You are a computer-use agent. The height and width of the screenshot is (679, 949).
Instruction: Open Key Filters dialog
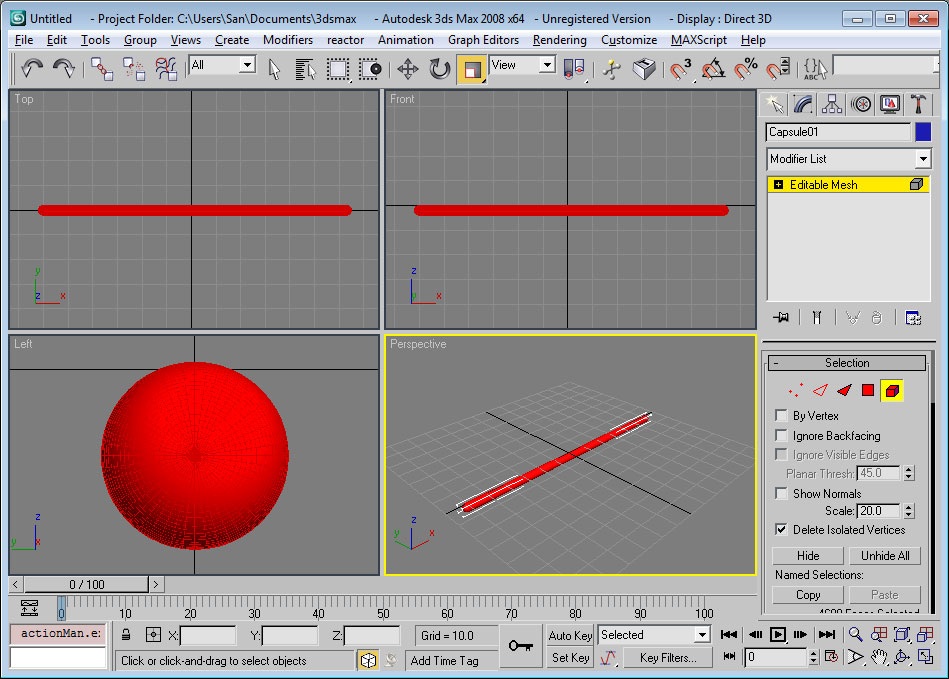[x=668, y=658]
